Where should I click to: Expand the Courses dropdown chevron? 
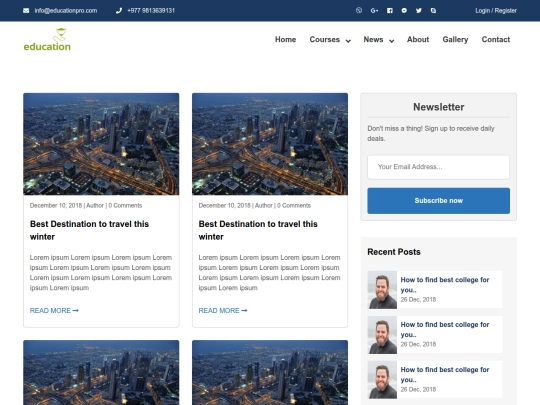(x=348, y=41)
